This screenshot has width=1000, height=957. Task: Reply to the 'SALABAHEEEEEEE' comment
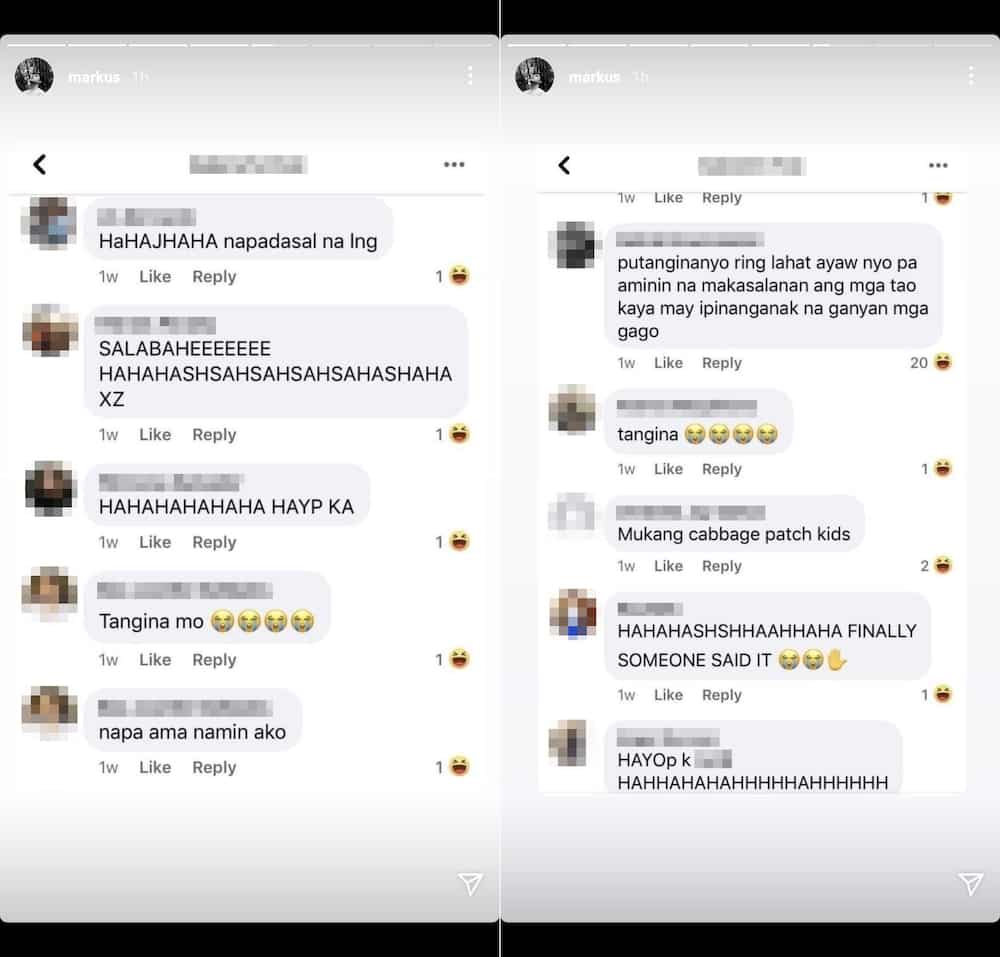pyautogui.click(x=214, y=435)
